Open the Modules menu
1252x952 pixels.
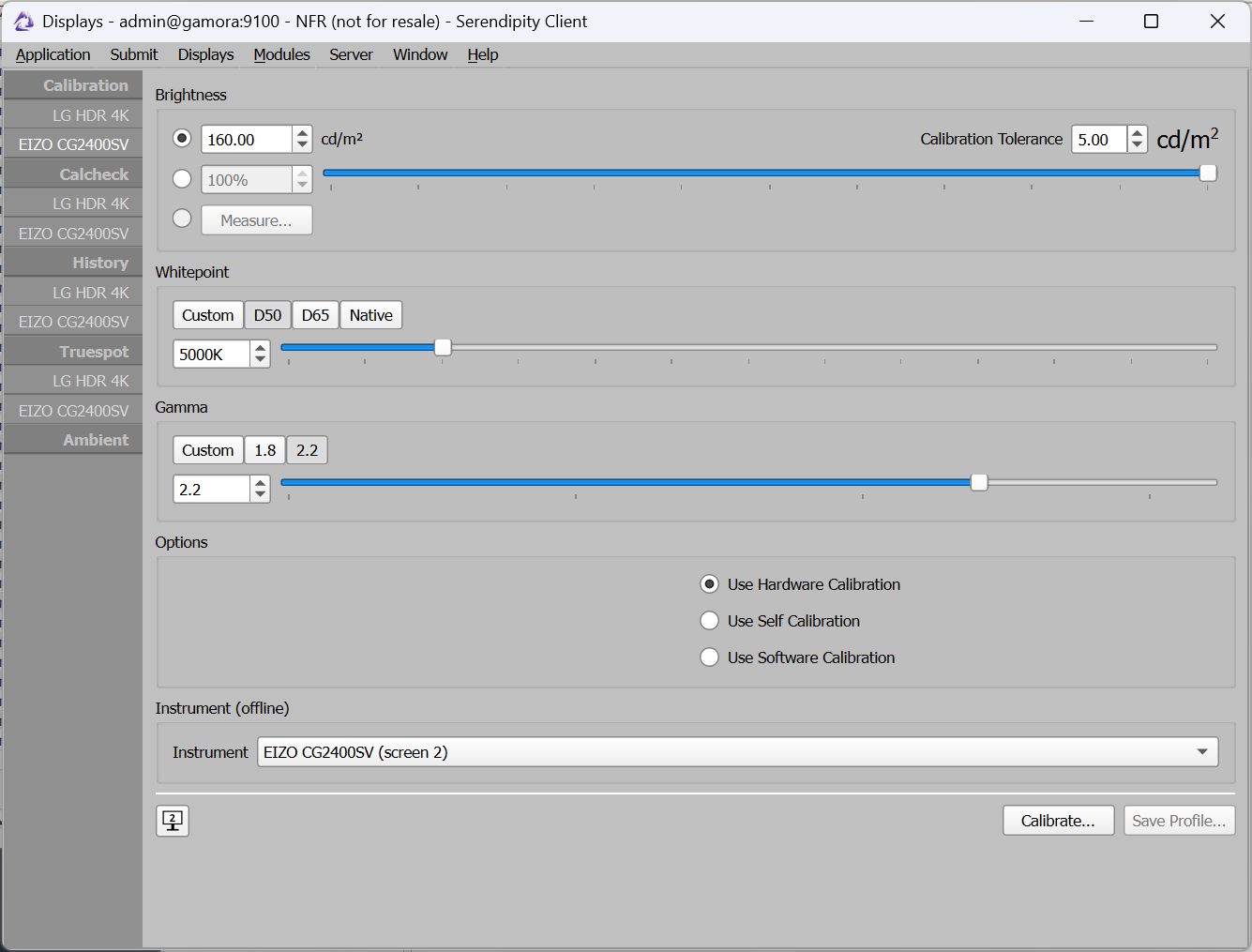click(x=281, y=54)
